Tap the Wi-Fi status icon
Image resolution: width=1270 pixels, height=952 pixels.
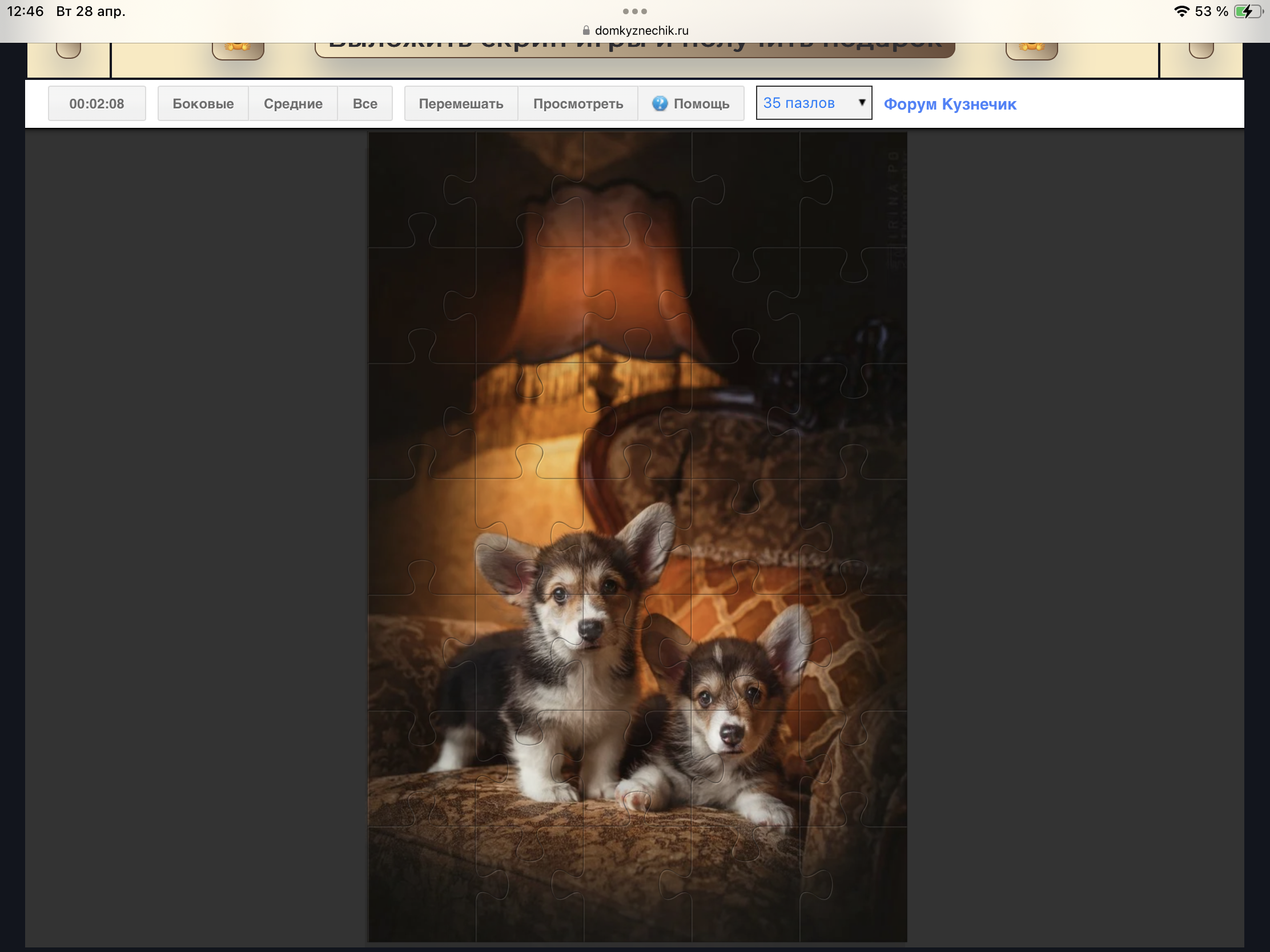(1181, 11)
